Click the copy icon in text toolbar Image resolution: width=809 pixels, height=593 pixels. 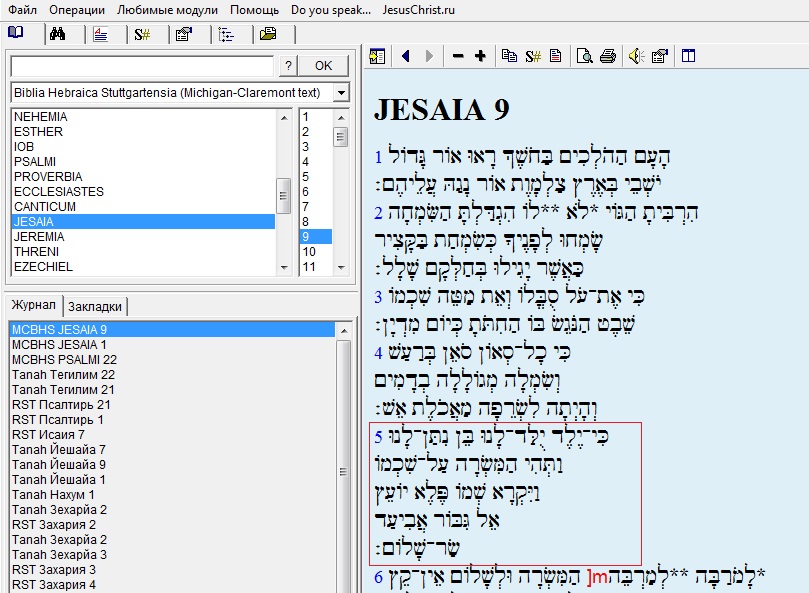click(510, 56)
